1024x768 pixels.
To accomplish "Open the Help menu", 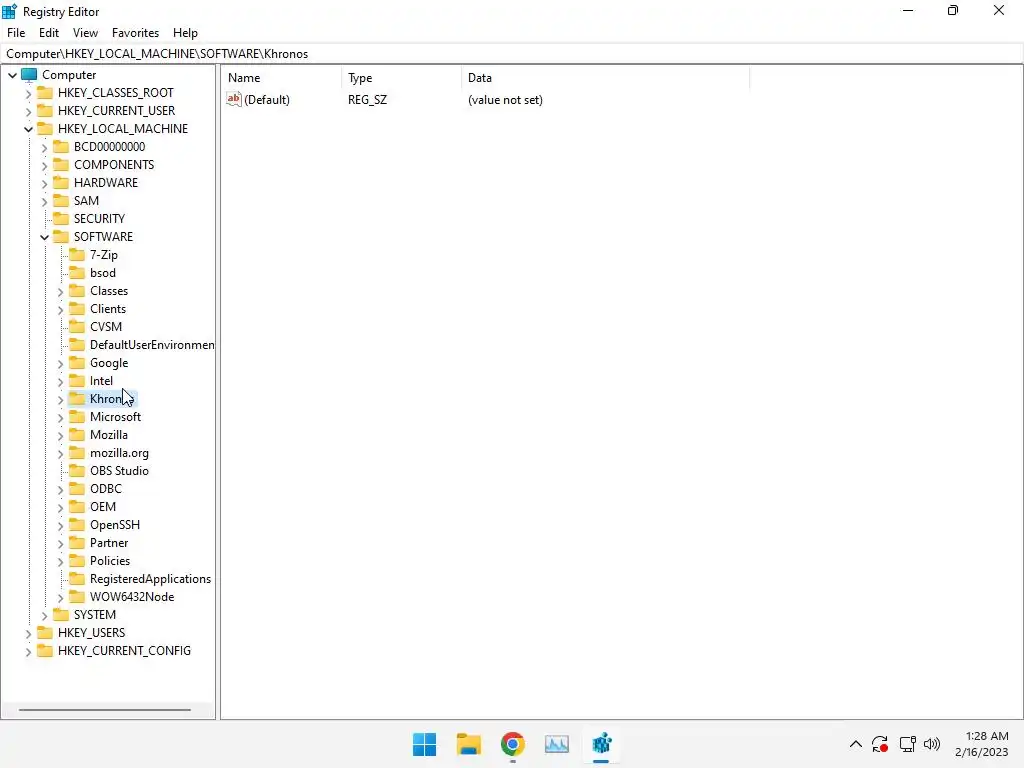I will [x=185, y=33].
